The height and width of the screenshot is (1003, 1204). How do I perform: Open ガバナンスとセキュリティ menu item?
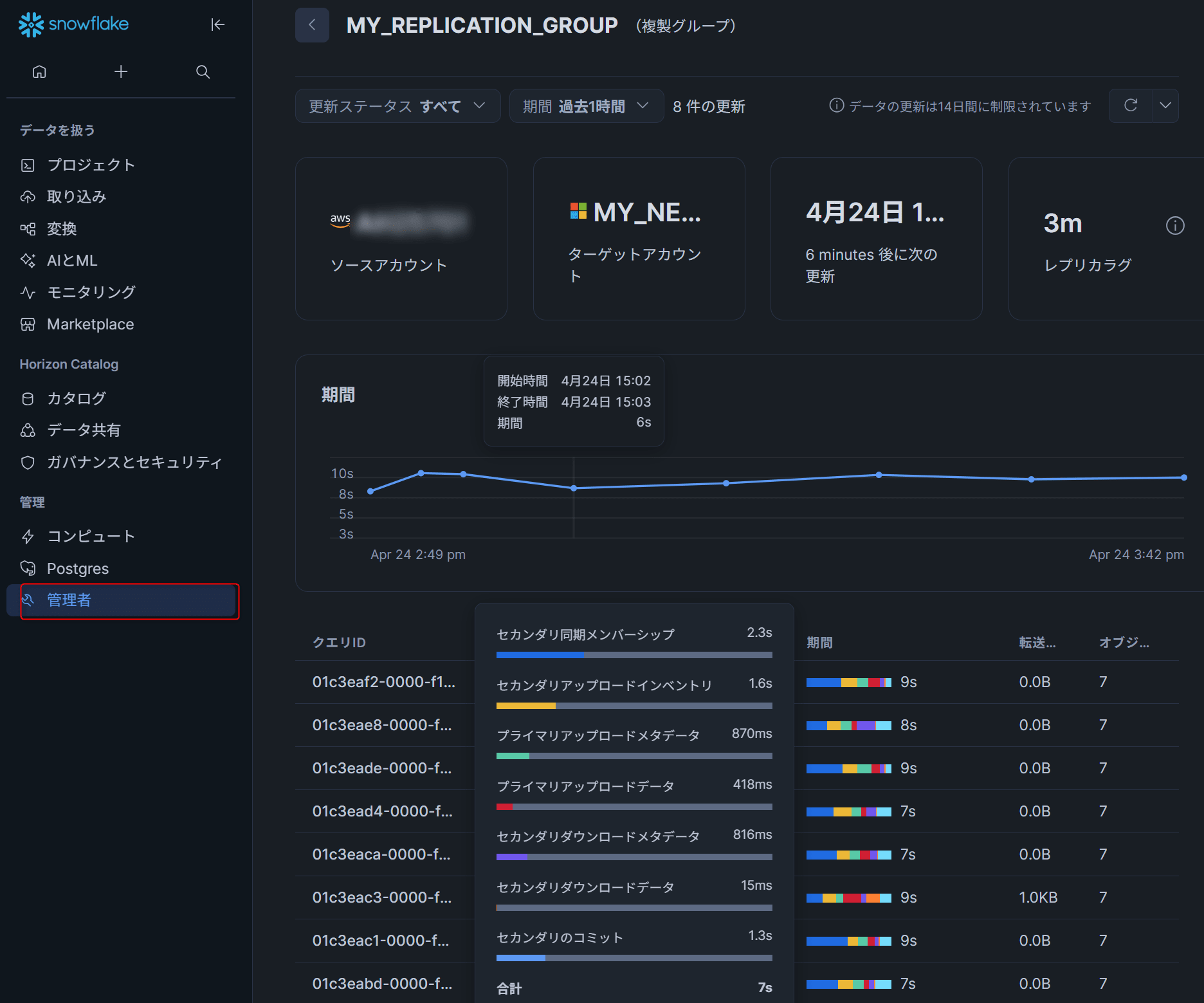tap(134, 462)
